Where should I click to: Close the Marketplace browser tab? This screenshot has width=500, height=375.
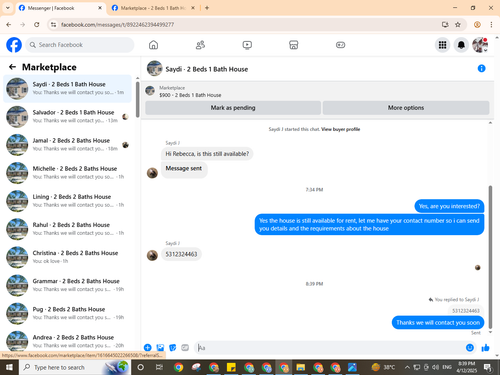pos(193,8)
